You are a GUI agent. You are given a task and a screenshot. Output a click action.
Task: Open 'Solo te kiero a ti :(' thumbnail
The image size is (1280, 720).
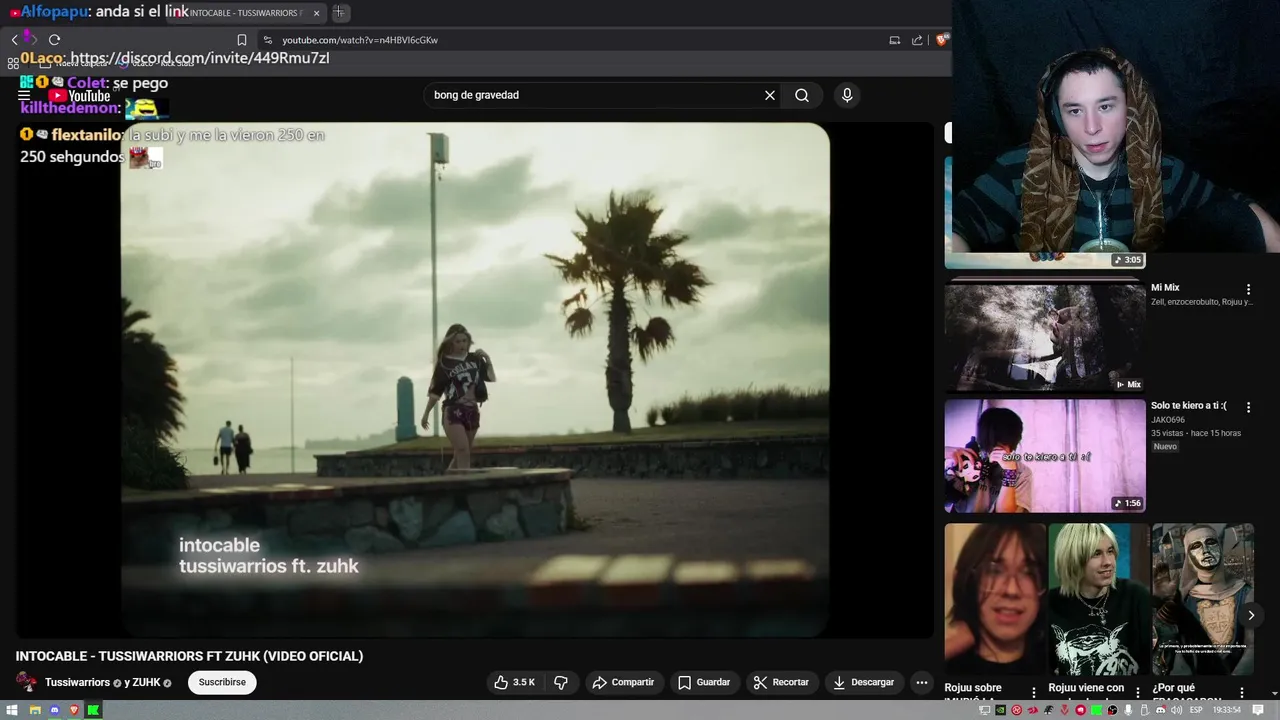pyautogui.click(x=1045, y=456)
